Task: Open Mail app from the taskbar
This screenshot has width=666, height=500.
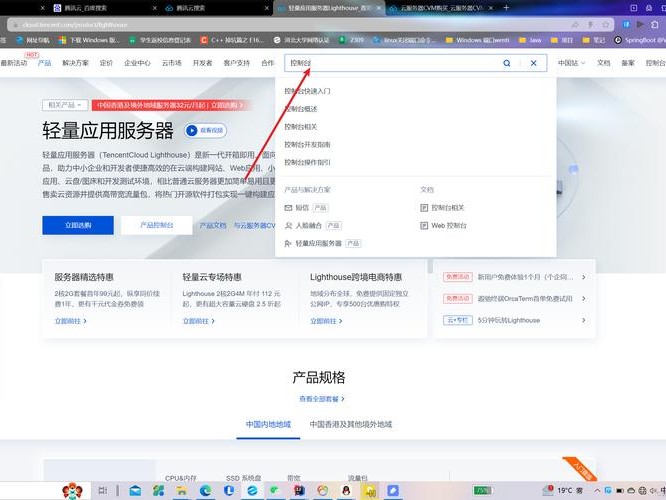Action: click(135, 491)
